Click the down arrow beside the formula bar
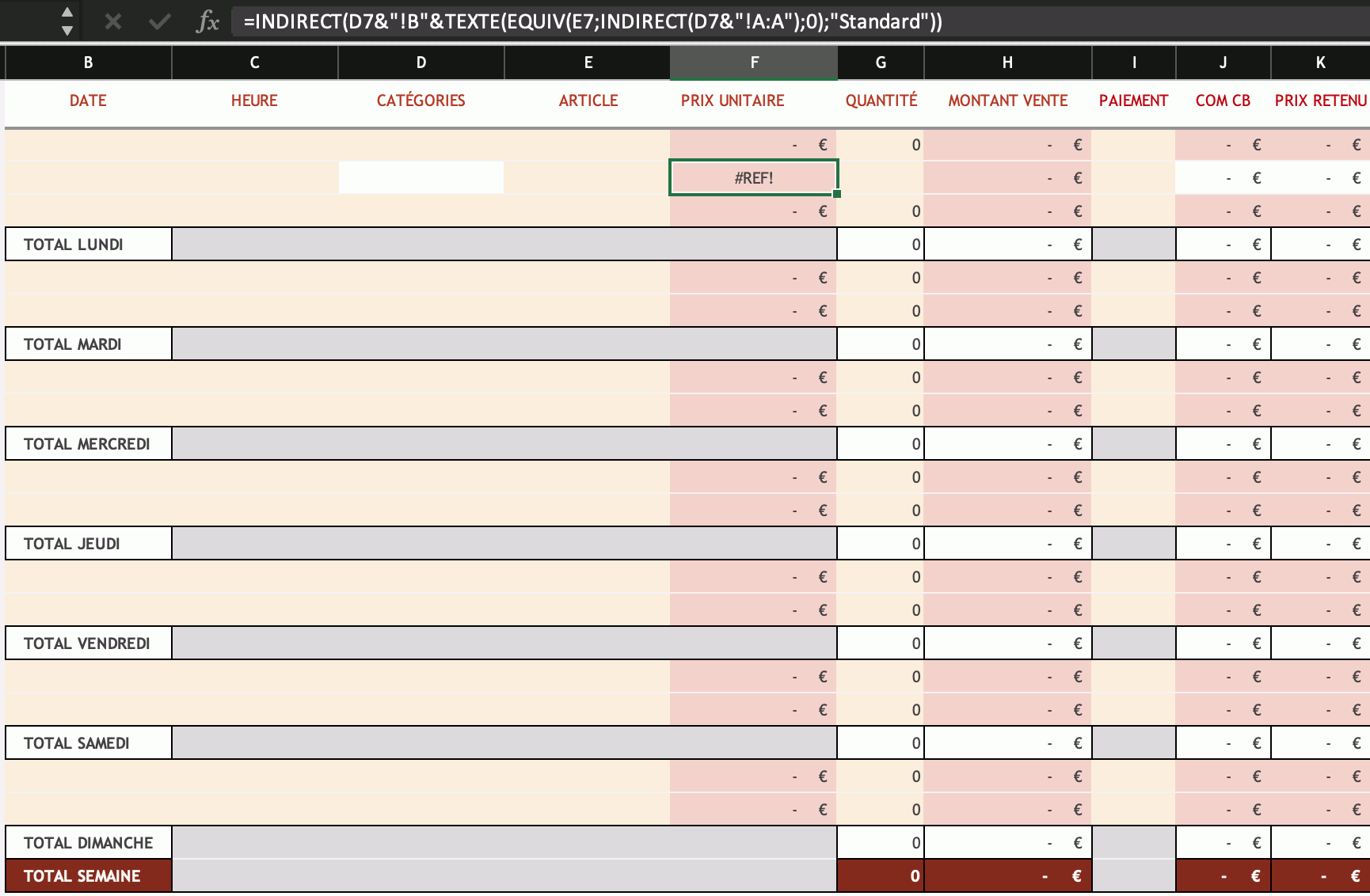The height and width of the screenshot is (896, 1370). [67, 31]
